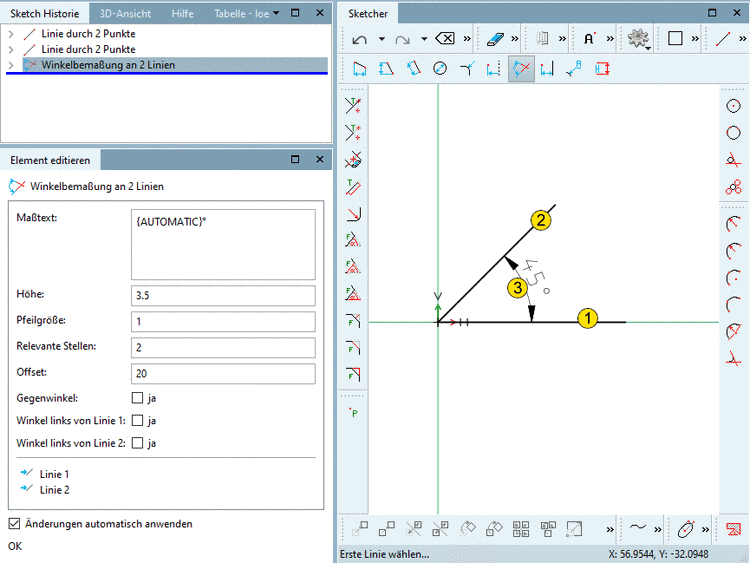Click the red height dimension icon
This screenshot has height=563, width=750.
pos(602,69)
